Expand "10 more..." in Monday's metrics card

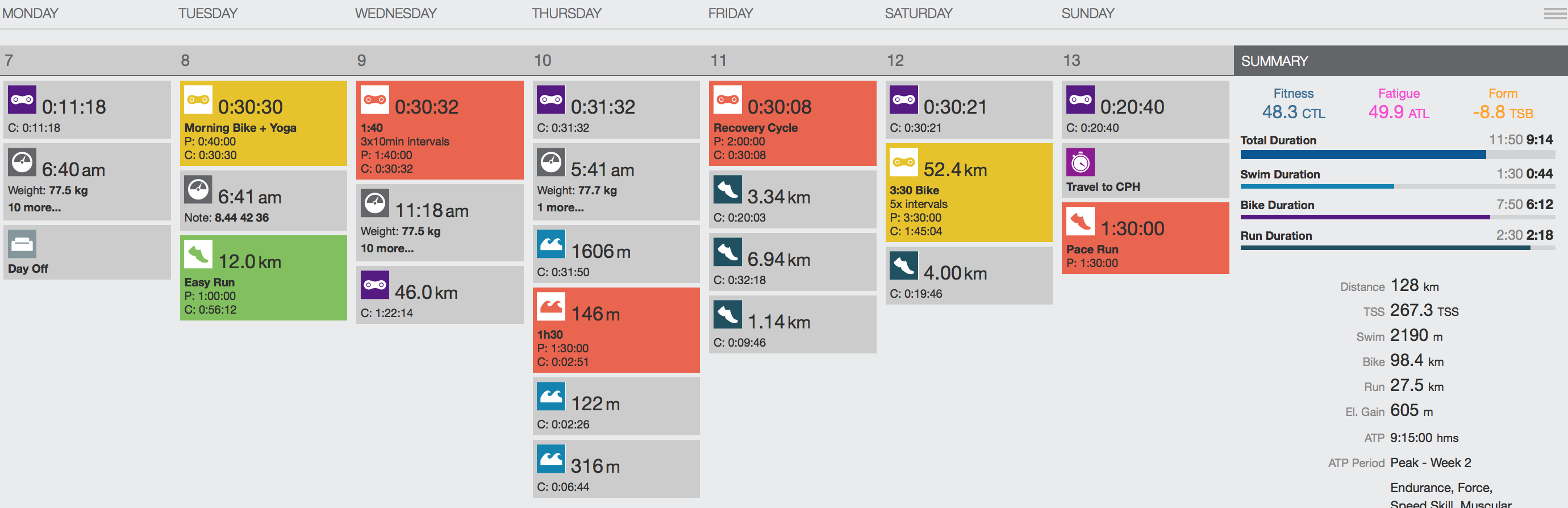pyautogui.click(x=34, y=207)
